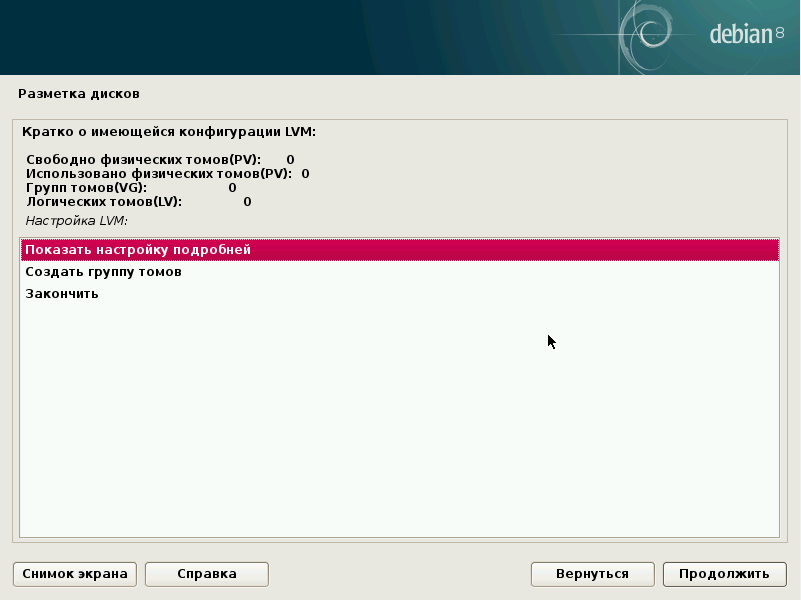Click the 'Групп томов(VG)' label
Screen dimensions: 801x600
click(x=86, y=187)
